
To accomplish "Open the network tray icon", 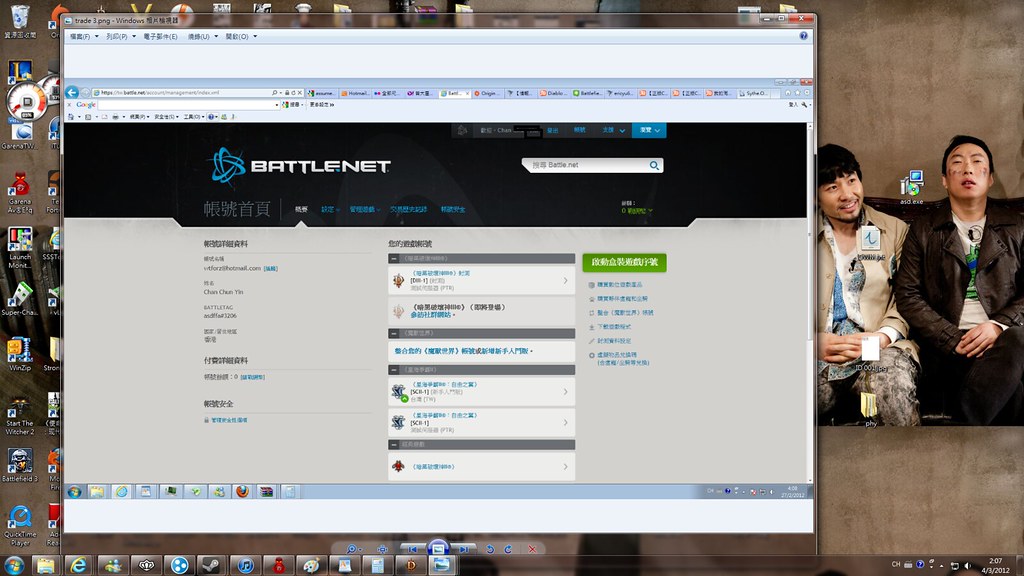I will [954, 566].
